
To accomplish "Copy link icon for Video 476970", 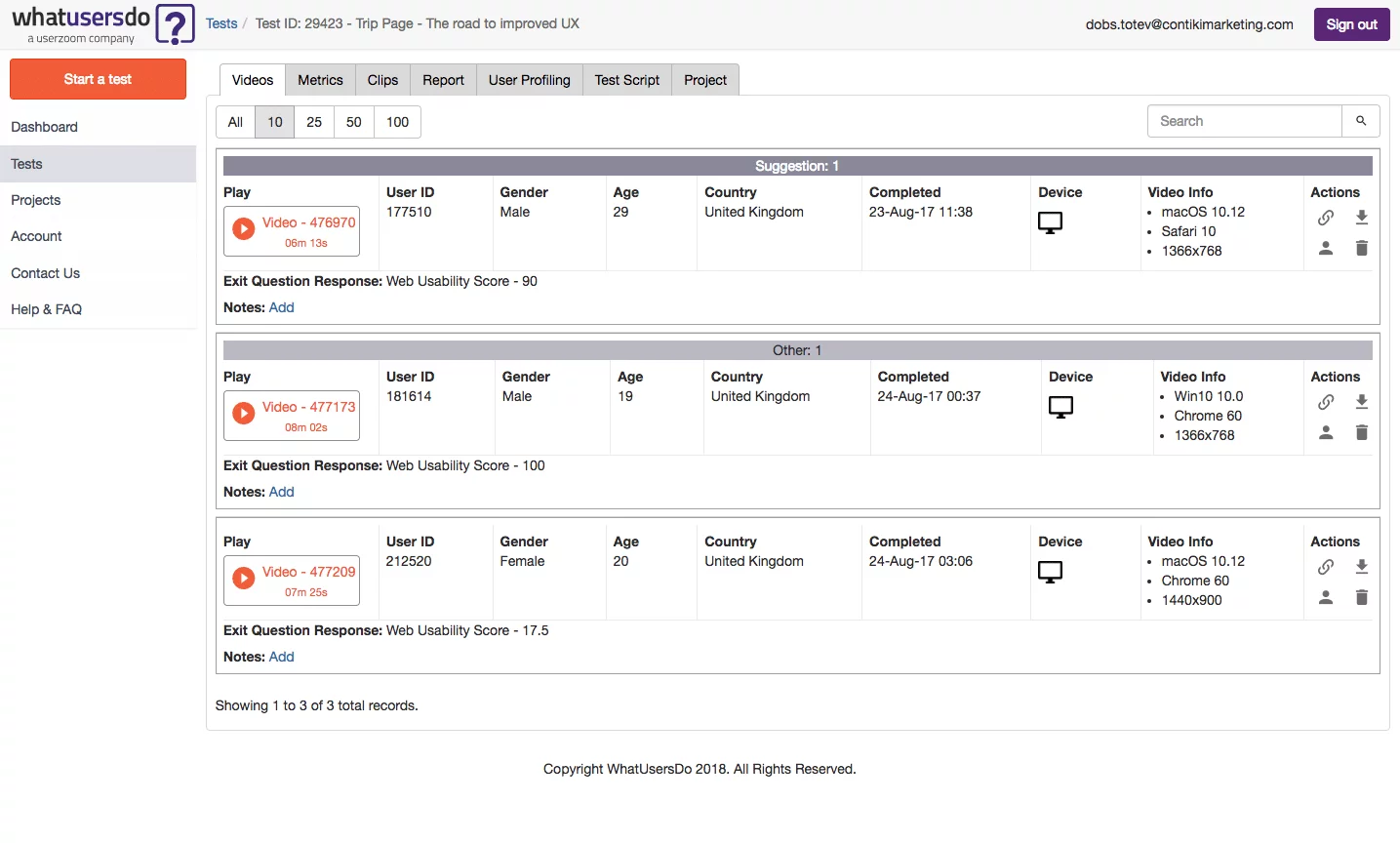I will pos(1326,218).
